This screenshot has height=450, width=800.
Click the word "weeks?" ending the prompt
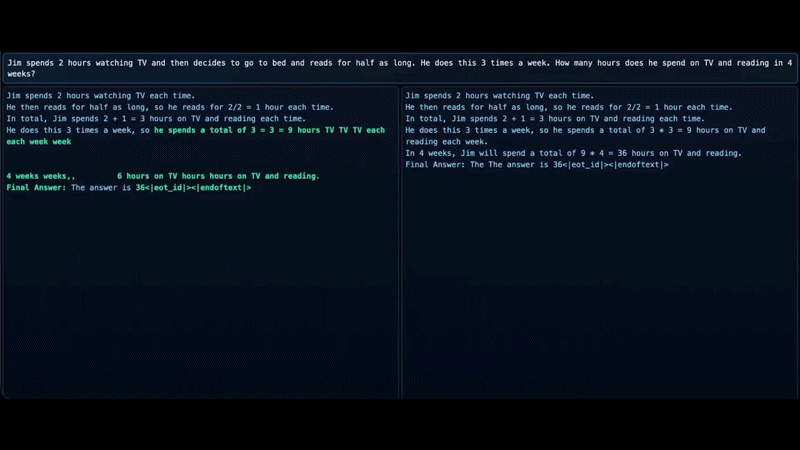coord(21,73)
